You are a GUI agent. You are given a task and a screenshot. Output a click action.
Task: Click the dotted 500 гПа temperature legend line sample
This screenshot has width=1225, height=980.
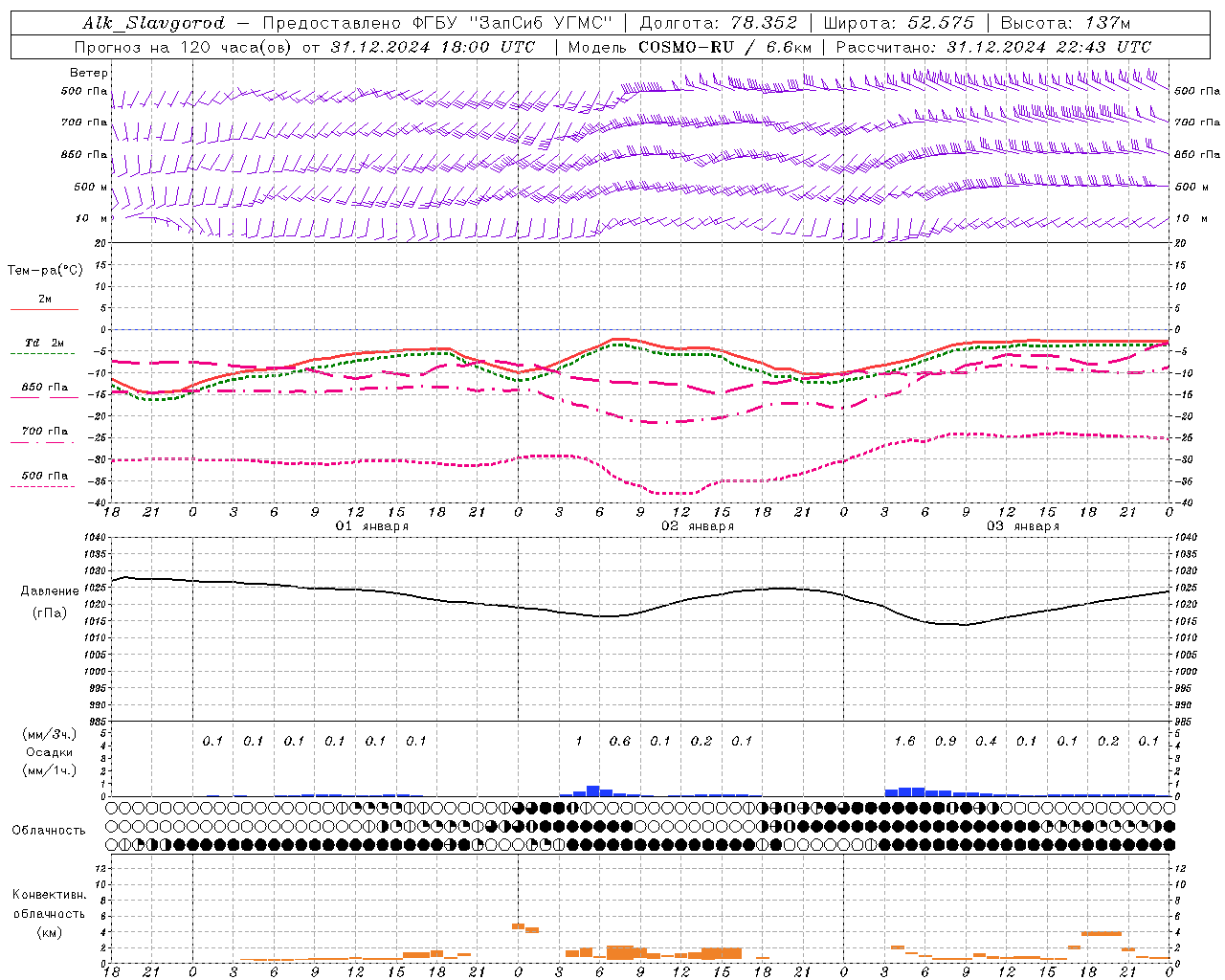click(42, 486)
